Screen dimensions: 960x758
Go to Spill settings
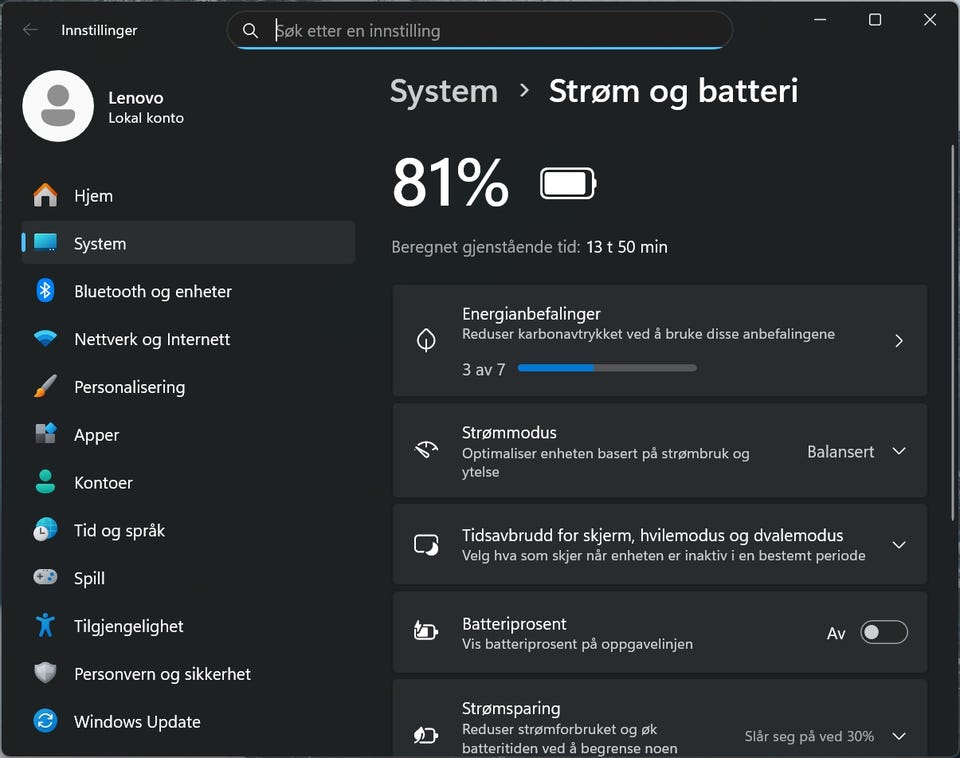[x=189, y=577]
